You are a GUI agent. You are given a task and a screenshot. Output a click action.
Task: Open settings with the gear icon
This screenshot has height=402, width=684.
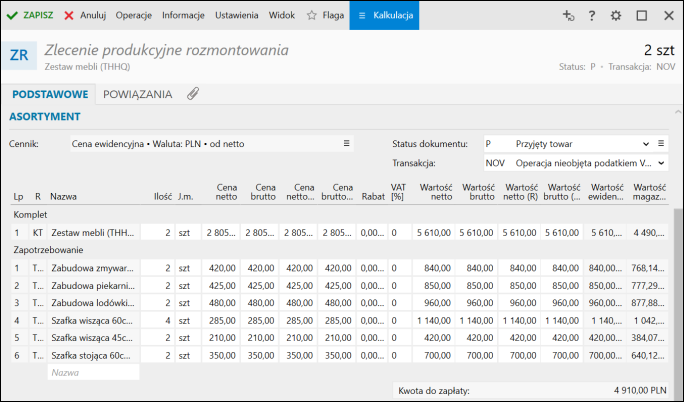pyautogui.click(x=616, y=16)
